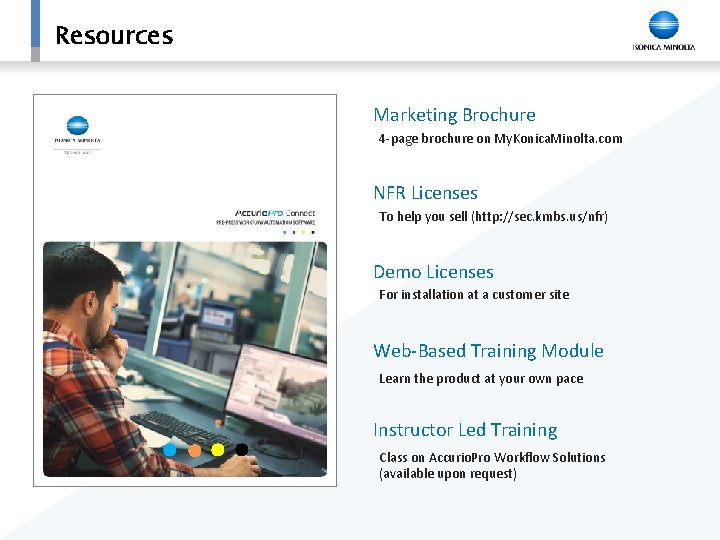Click the pre-press workflow automation software subtitle
Screen dimensions: 720x540
point(265,222)
